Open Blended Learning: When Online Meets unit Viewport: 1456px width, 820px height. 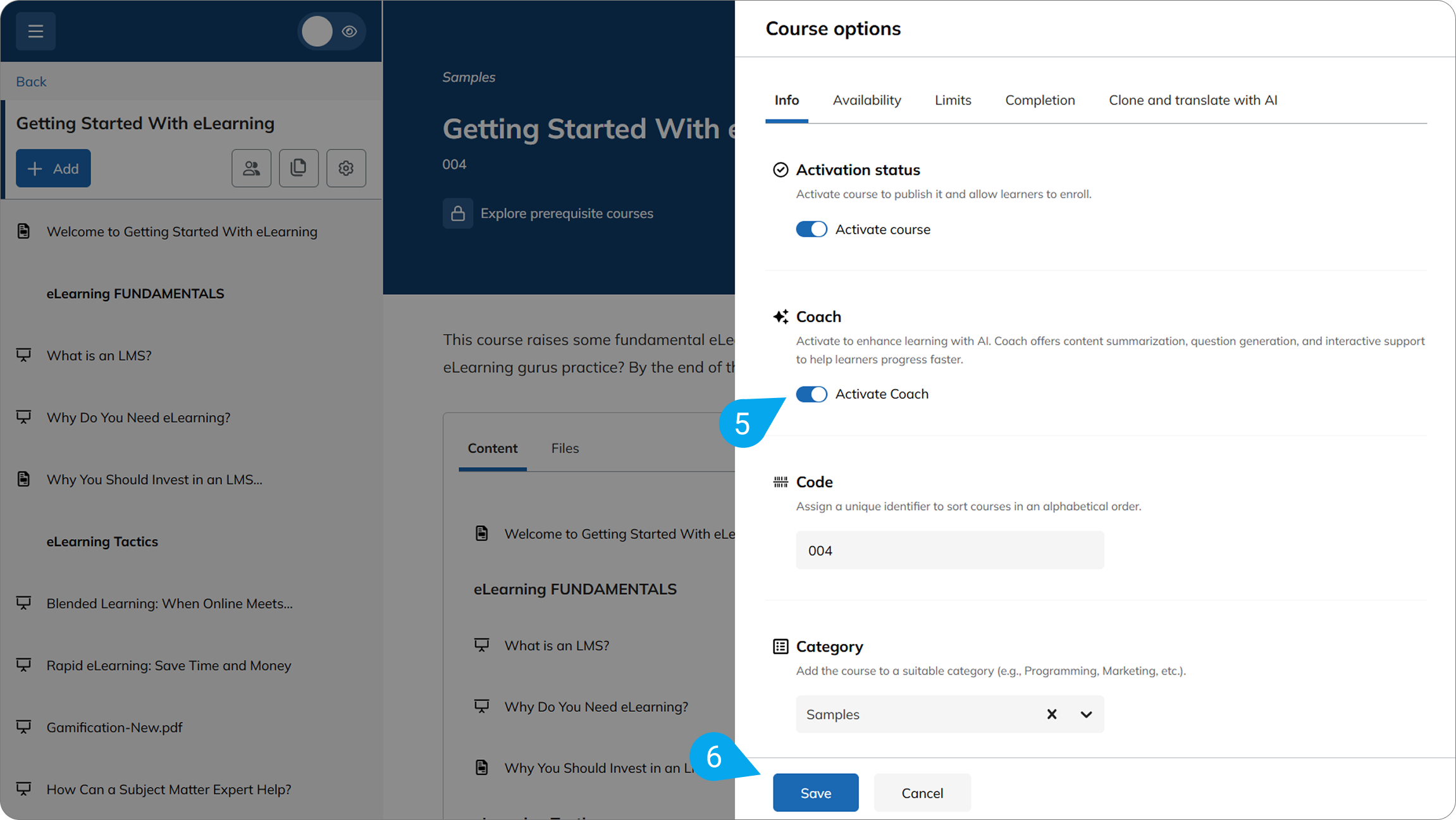click(170, 604)
